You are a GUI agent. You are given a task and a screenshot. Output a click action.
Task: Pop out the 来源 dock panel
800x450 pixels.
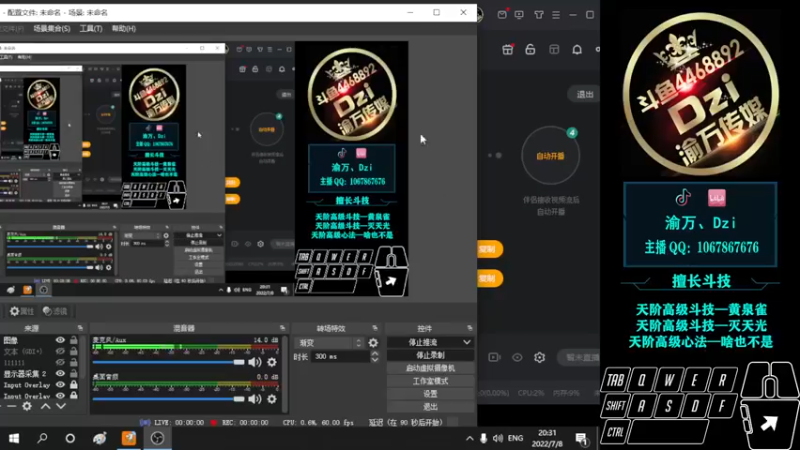coord(80,328)
